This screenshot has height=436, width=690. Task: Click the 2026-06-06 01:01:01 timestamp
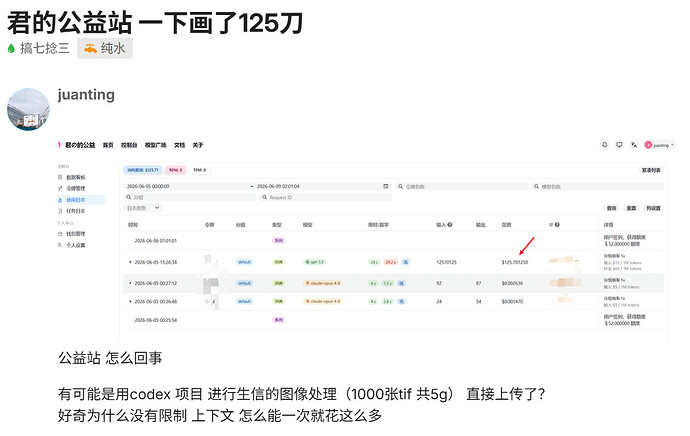pyautogui.click(x=155, y=241)
